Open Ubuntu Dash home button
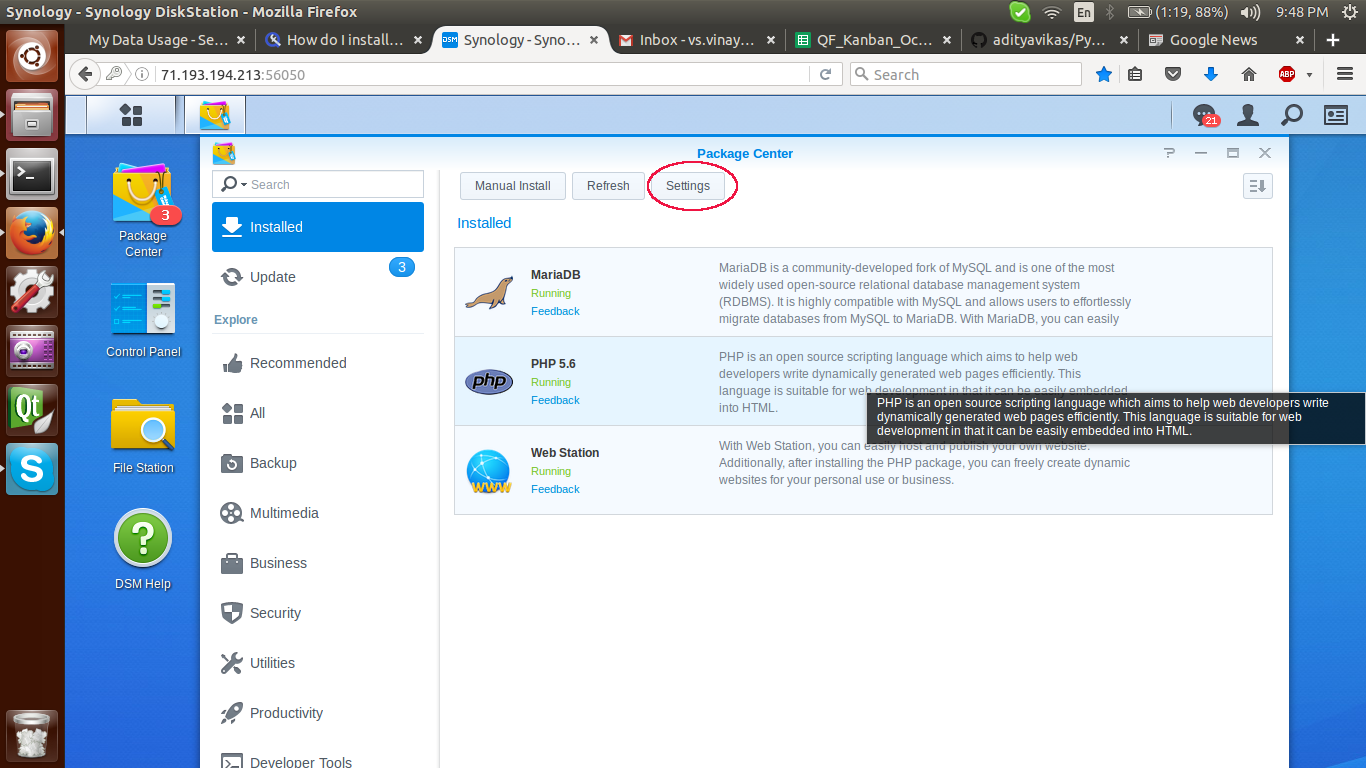Screen dimensions: 1366x768 pyautogui.click(x=32, y=55)
